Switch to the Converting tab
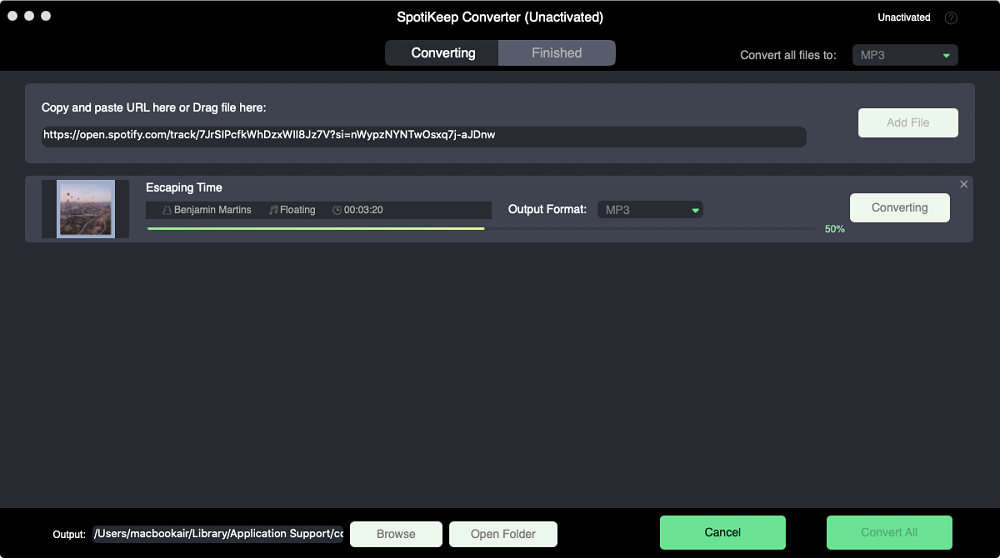Image resolution: width=1000 pixels, height=558 pixels. 442,53
